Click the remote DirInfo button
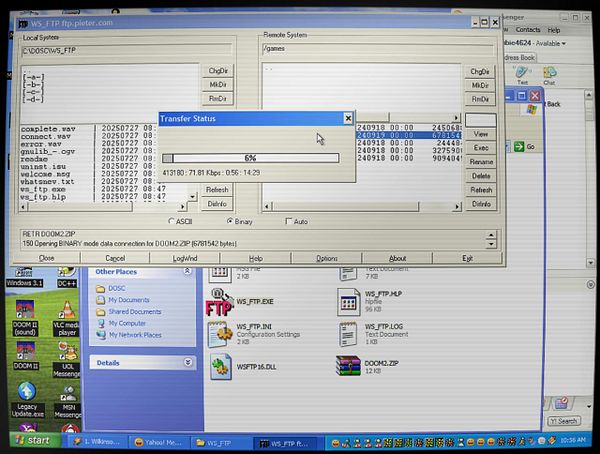 point(481,204)
